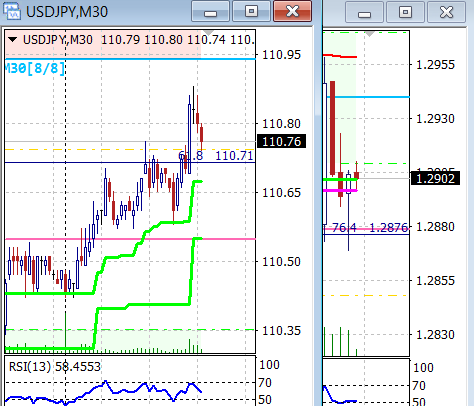Click the RSI 70 level label on USDJPY chart
The image size is (474, 406).
click(x=265, y=382)
